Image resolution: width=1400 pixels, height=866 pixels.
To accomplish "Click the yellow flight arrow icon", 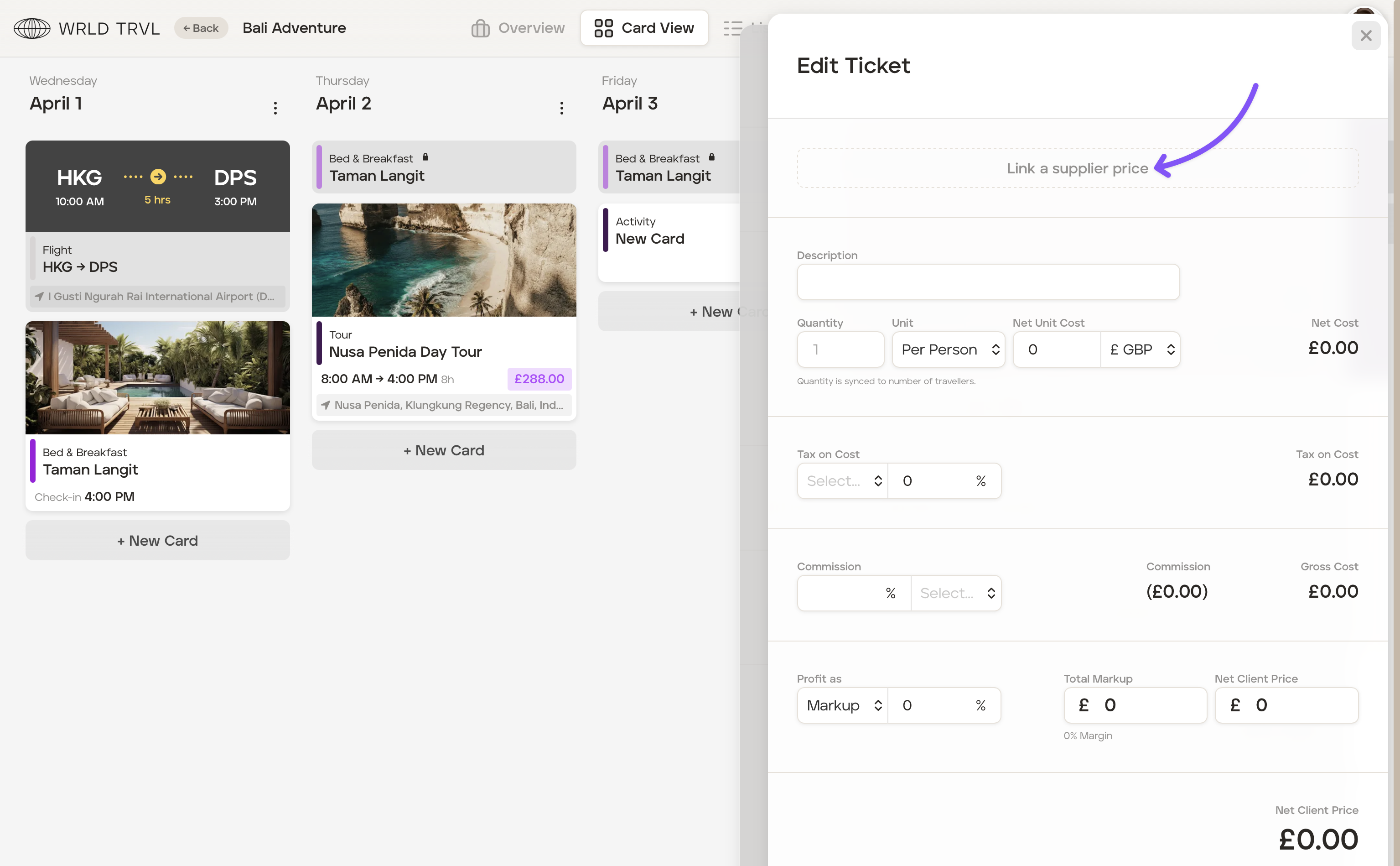I will pyautogui.click(x=158, y=177).
